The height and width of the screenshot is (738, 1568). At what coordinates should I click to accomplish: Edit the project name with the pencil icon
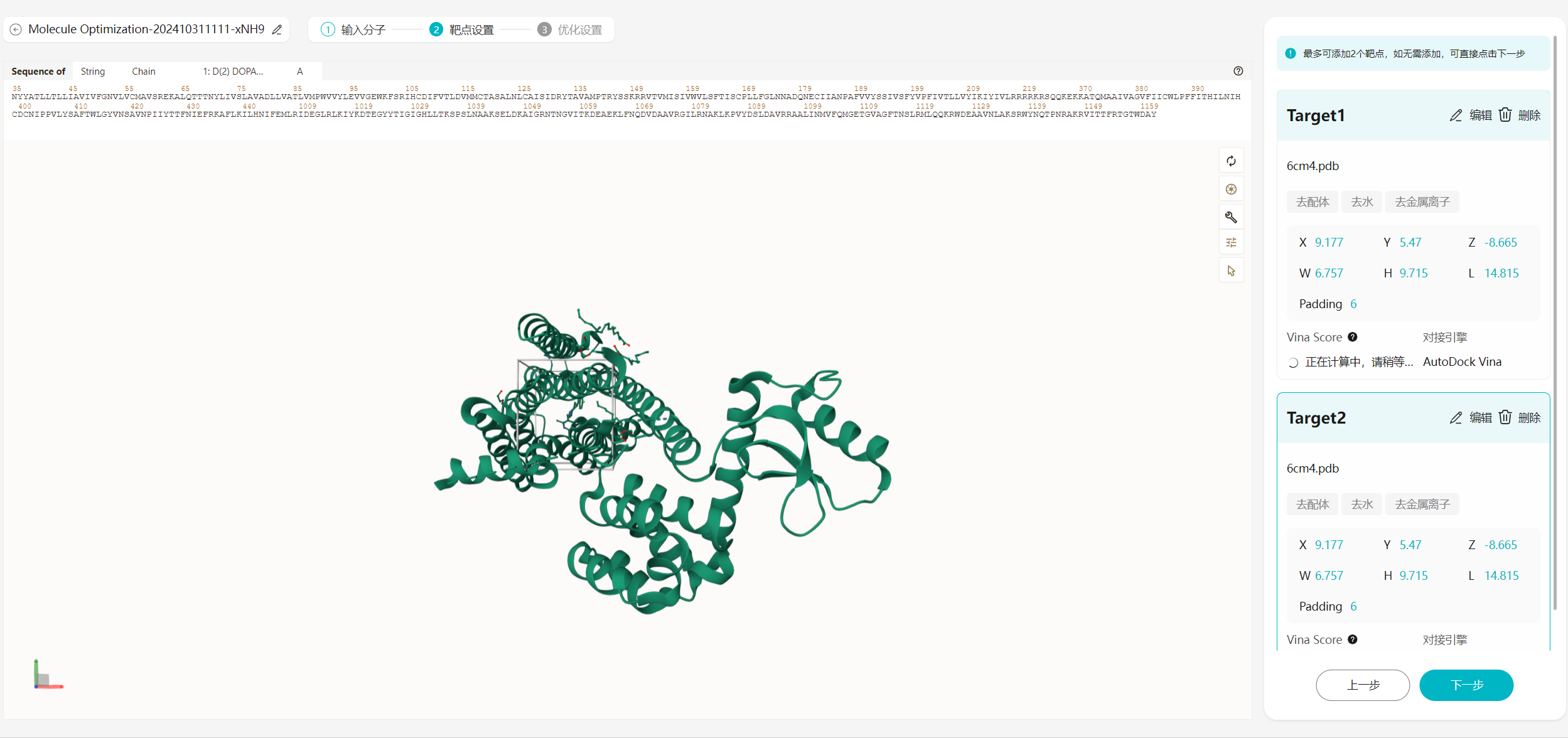[x=277, y=29]
